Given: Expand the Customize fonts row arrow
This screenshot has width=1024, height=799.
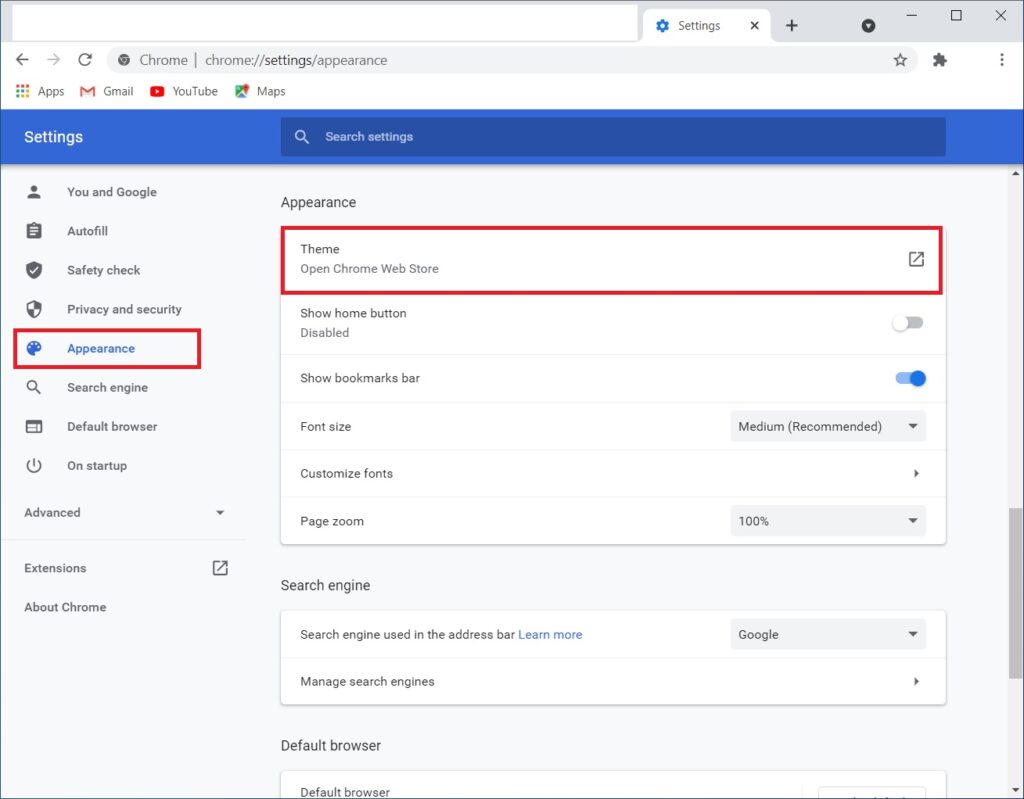Looking at the screenshot, I should [x=916, y=473].
